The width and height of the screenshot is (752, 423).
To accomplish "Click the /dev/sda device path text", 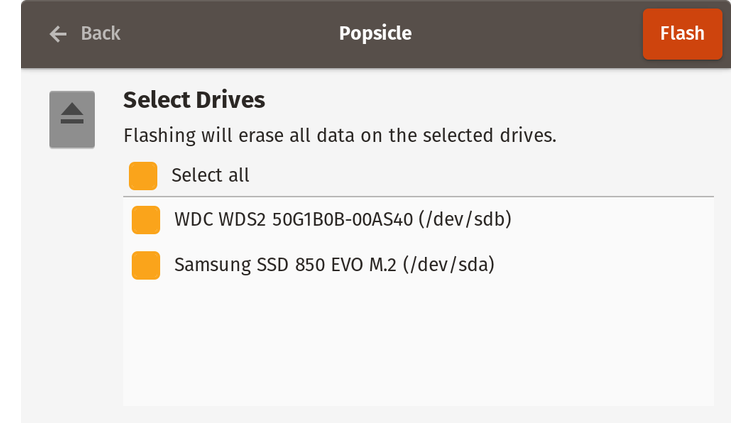I will coord(449,265).
